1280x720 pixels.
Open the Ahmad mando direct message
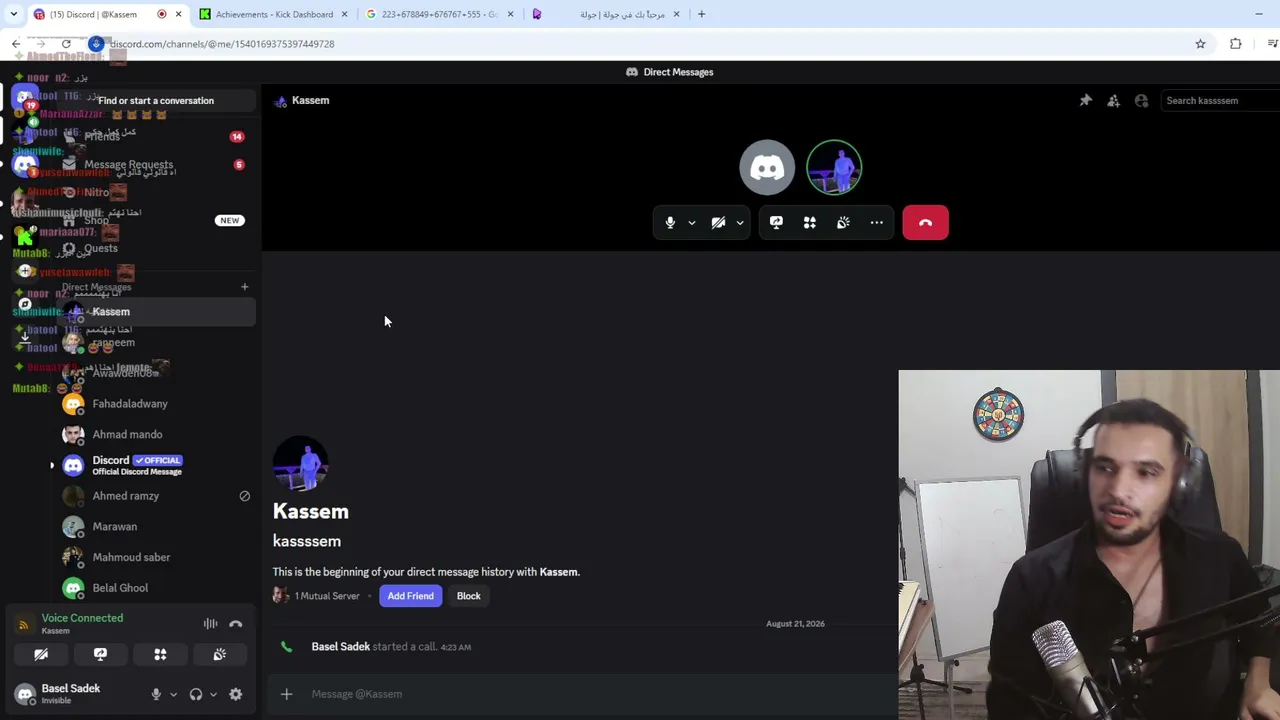coord(156,434)
